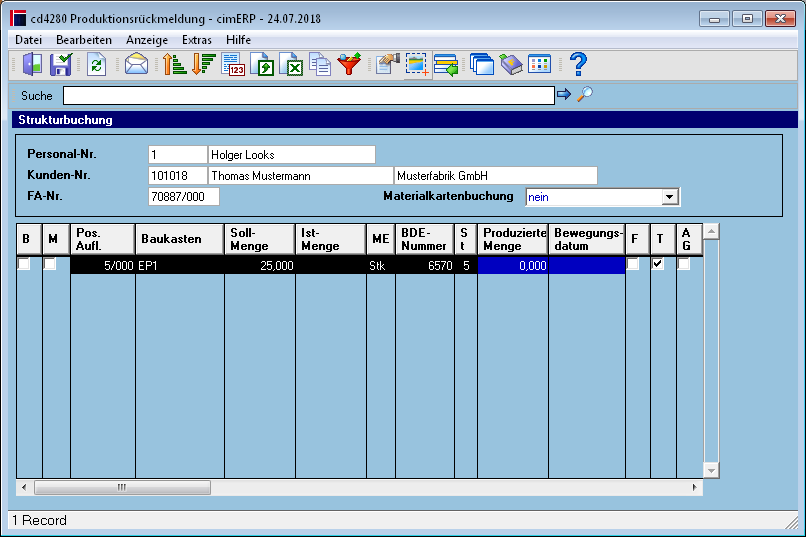This screenshot has height=537, width=806.
Task: Sort ascending with the up-arrow icon
Action: [x=174, y=65]
